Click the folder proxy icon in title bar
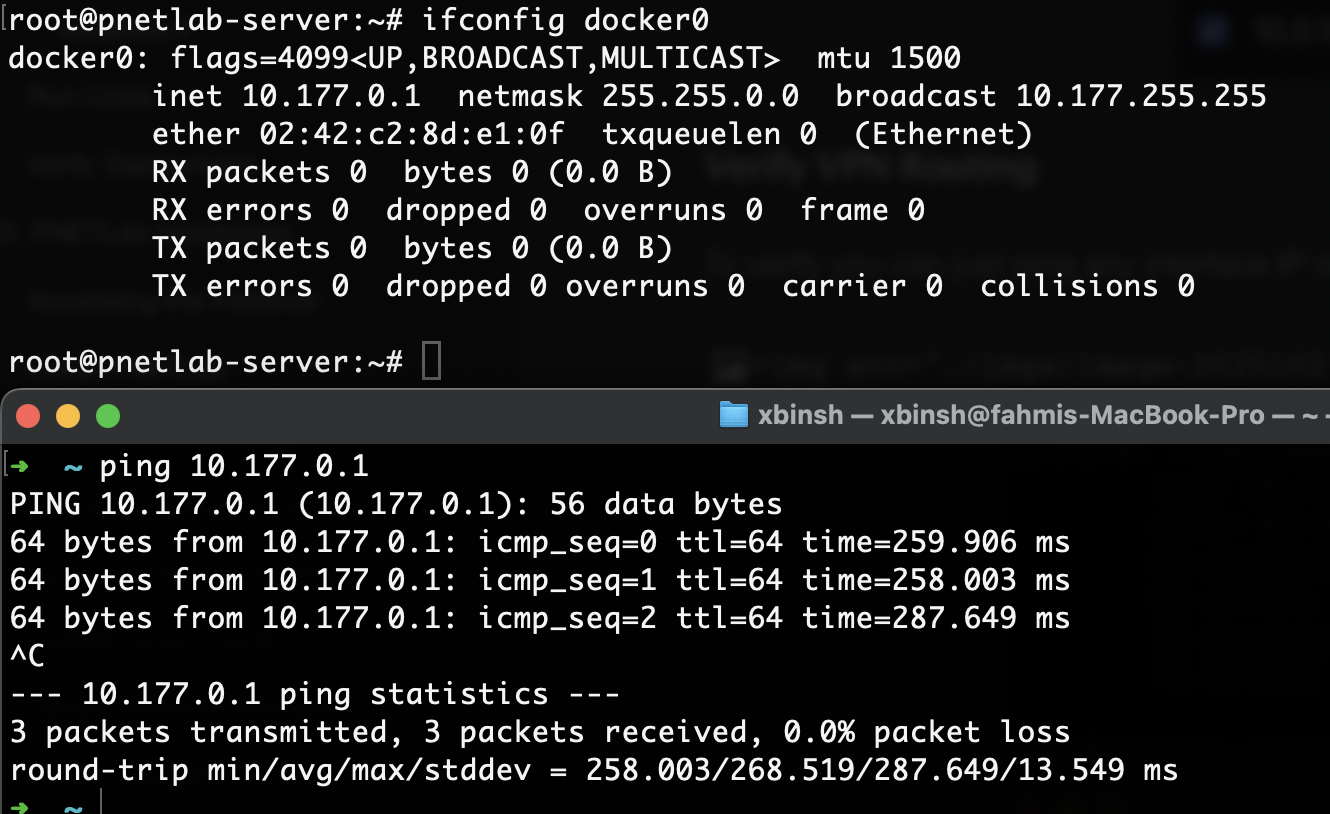Viewport: 1330px width, 814px height. pos(733,415)
